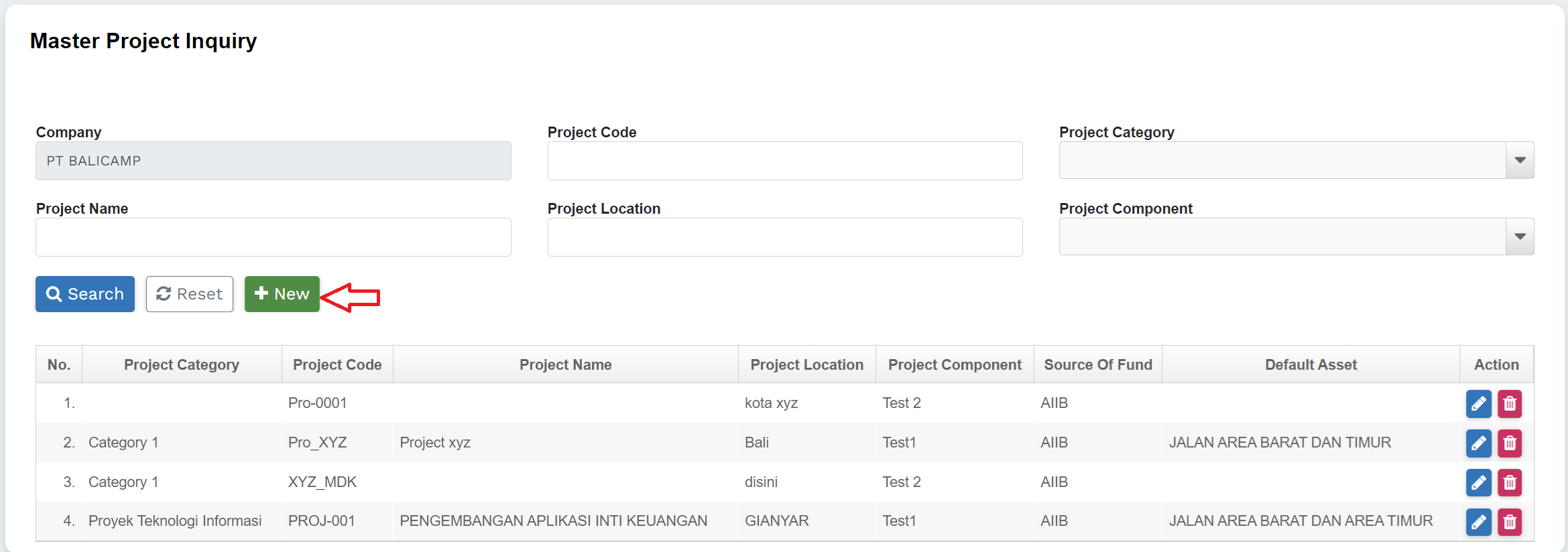Delete the Pro_XYZ project row
1568x552 pixels.
pyautogui.click(x=1510, y=443)
